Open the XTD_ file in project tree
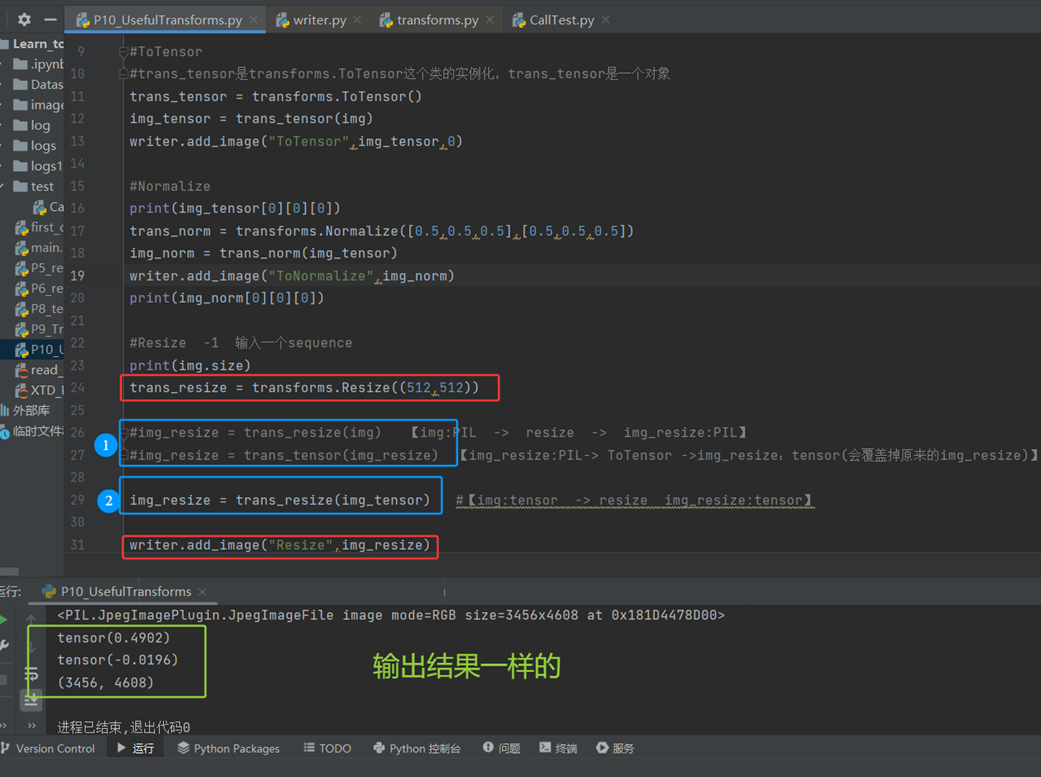The width and height of the screenshot is (1041, 777). tap(39, 390)
